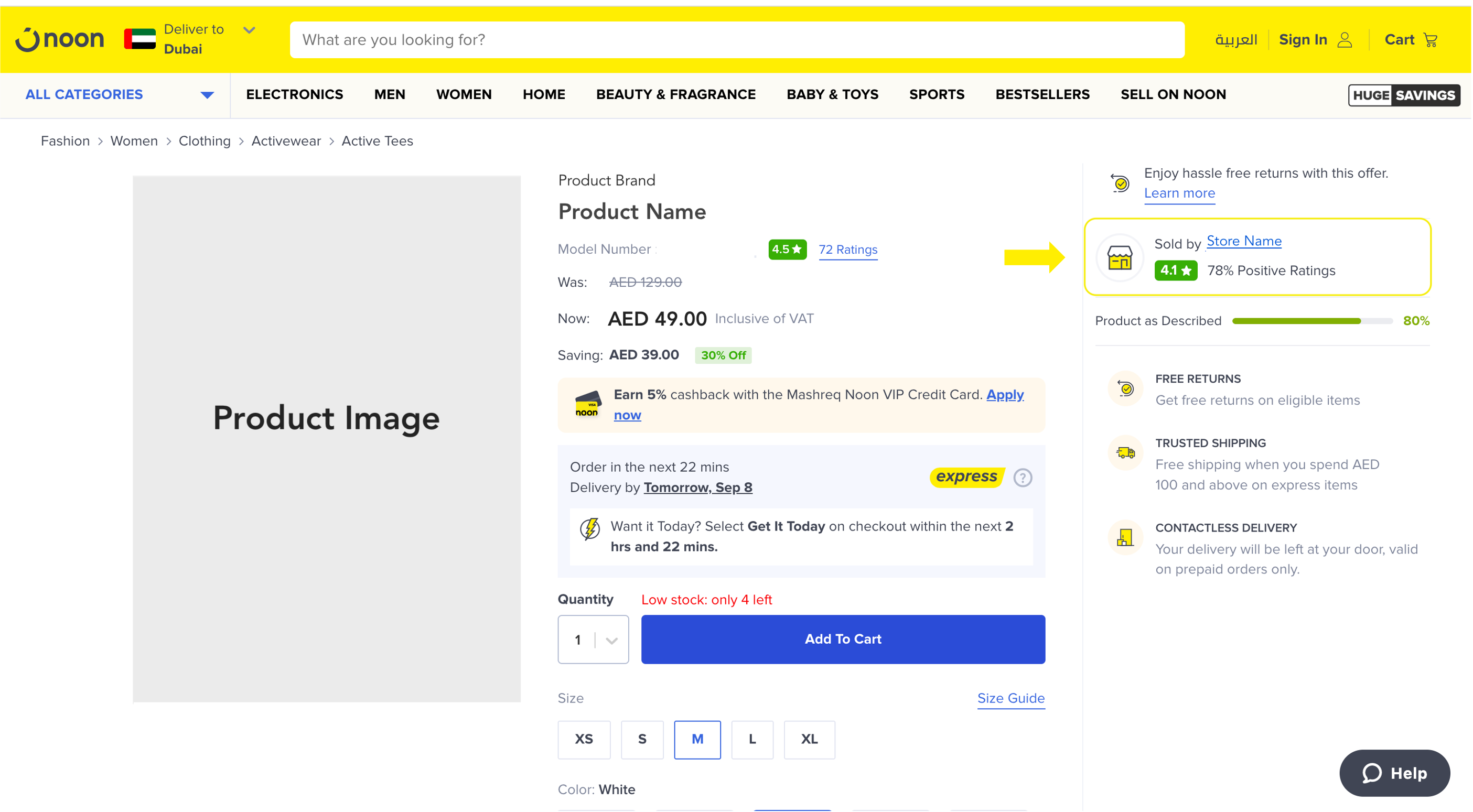
Task: Open the Size Guide link
Action: 1010,698
